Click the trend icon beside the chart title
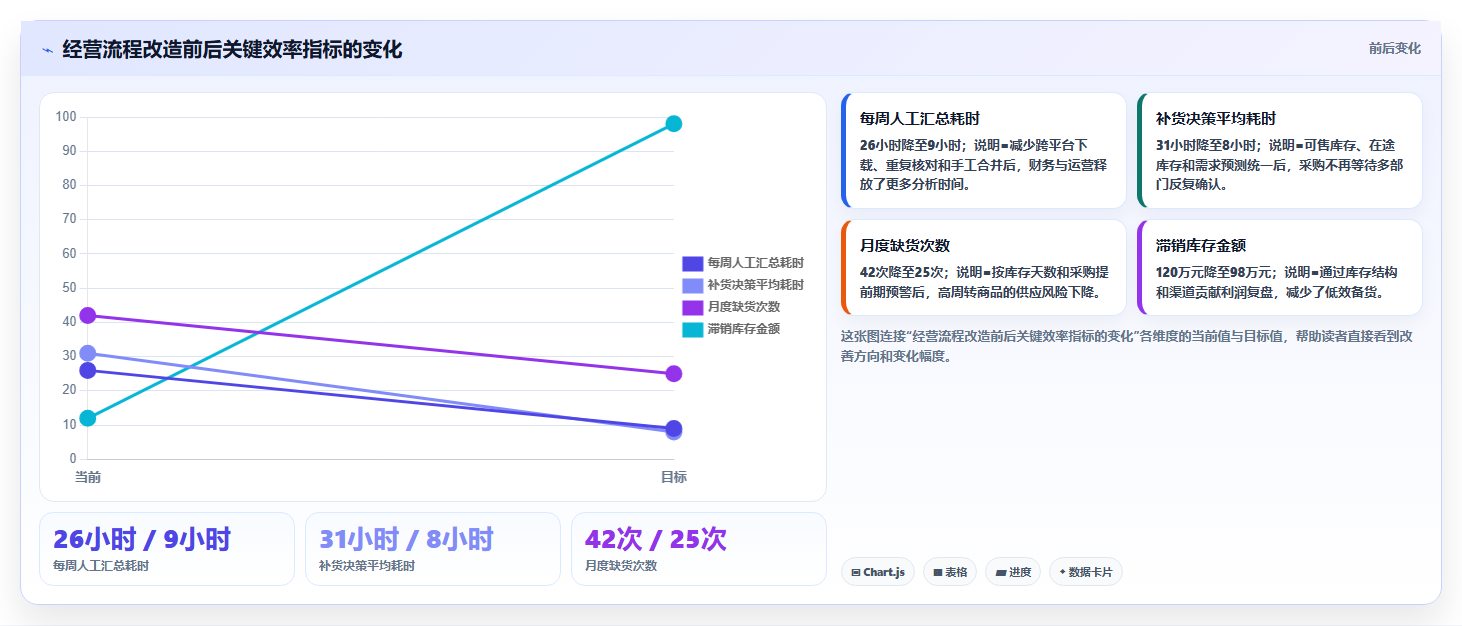Image resolution: width=1462 pixels, height=626 pixels. pyautogui.click(x=47, y=50)
